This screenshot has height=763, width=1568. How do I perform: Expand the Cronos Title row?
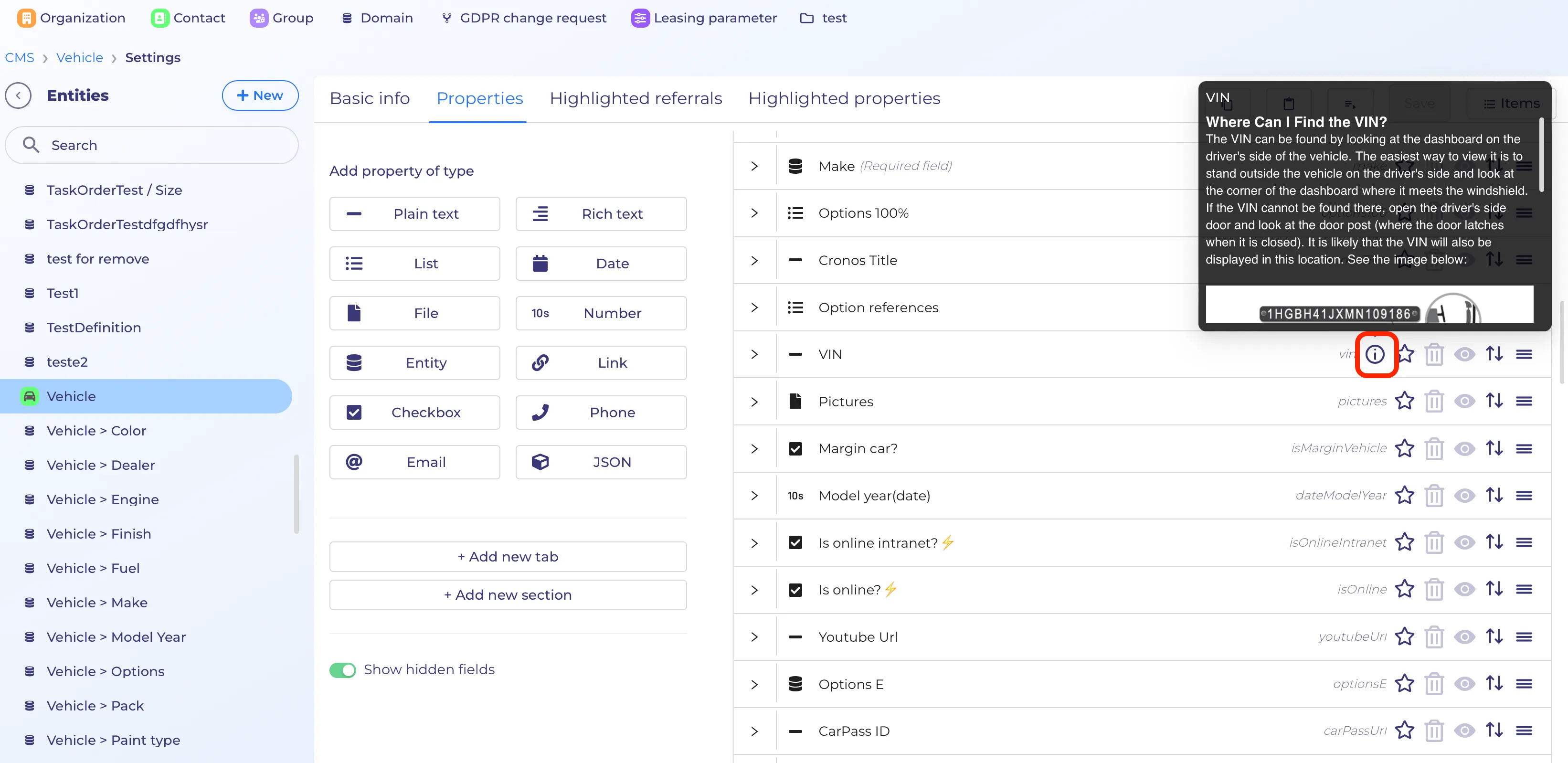(755, 261)
